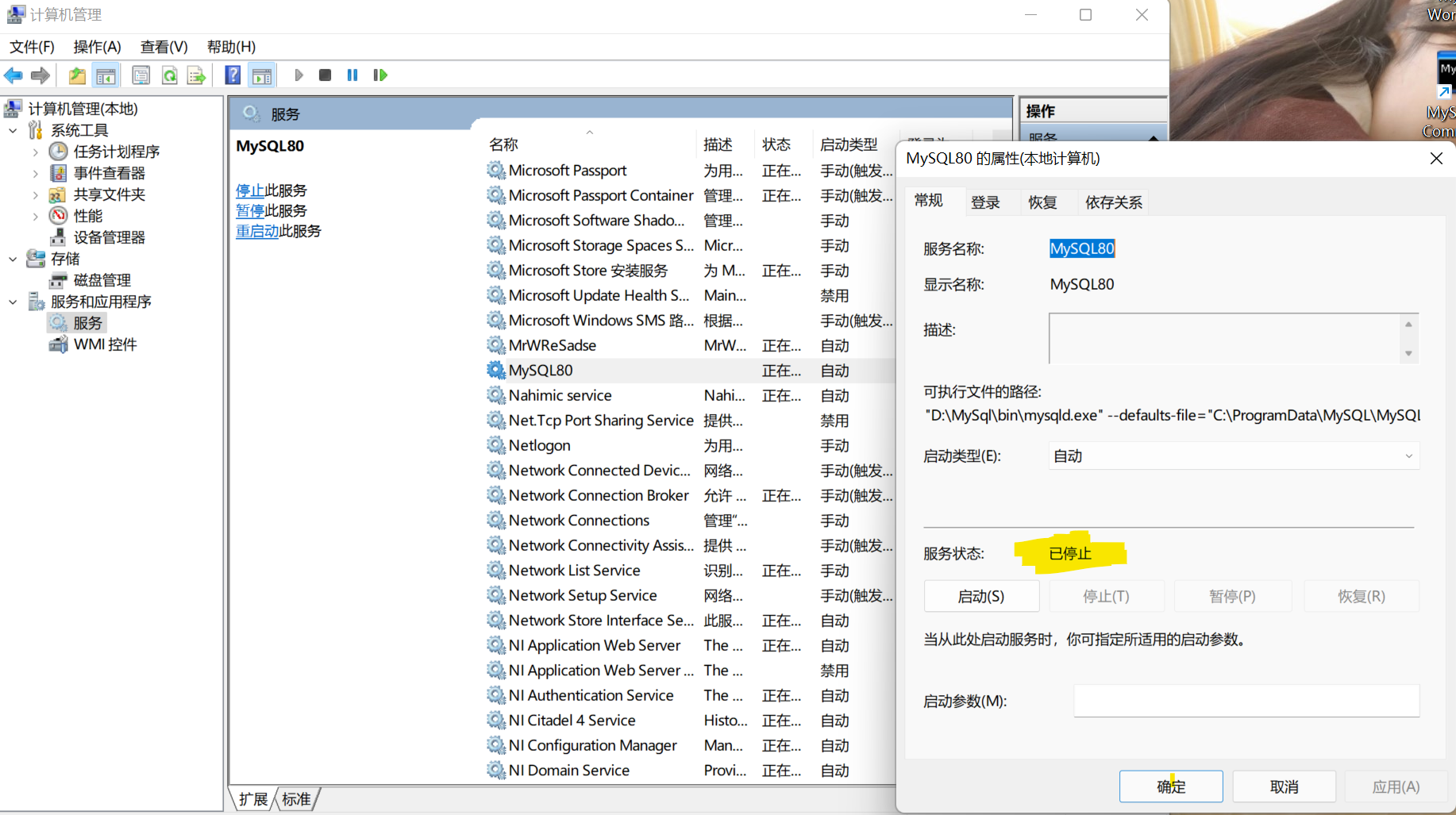Click the Export list toolbar icon

[196, 75]
